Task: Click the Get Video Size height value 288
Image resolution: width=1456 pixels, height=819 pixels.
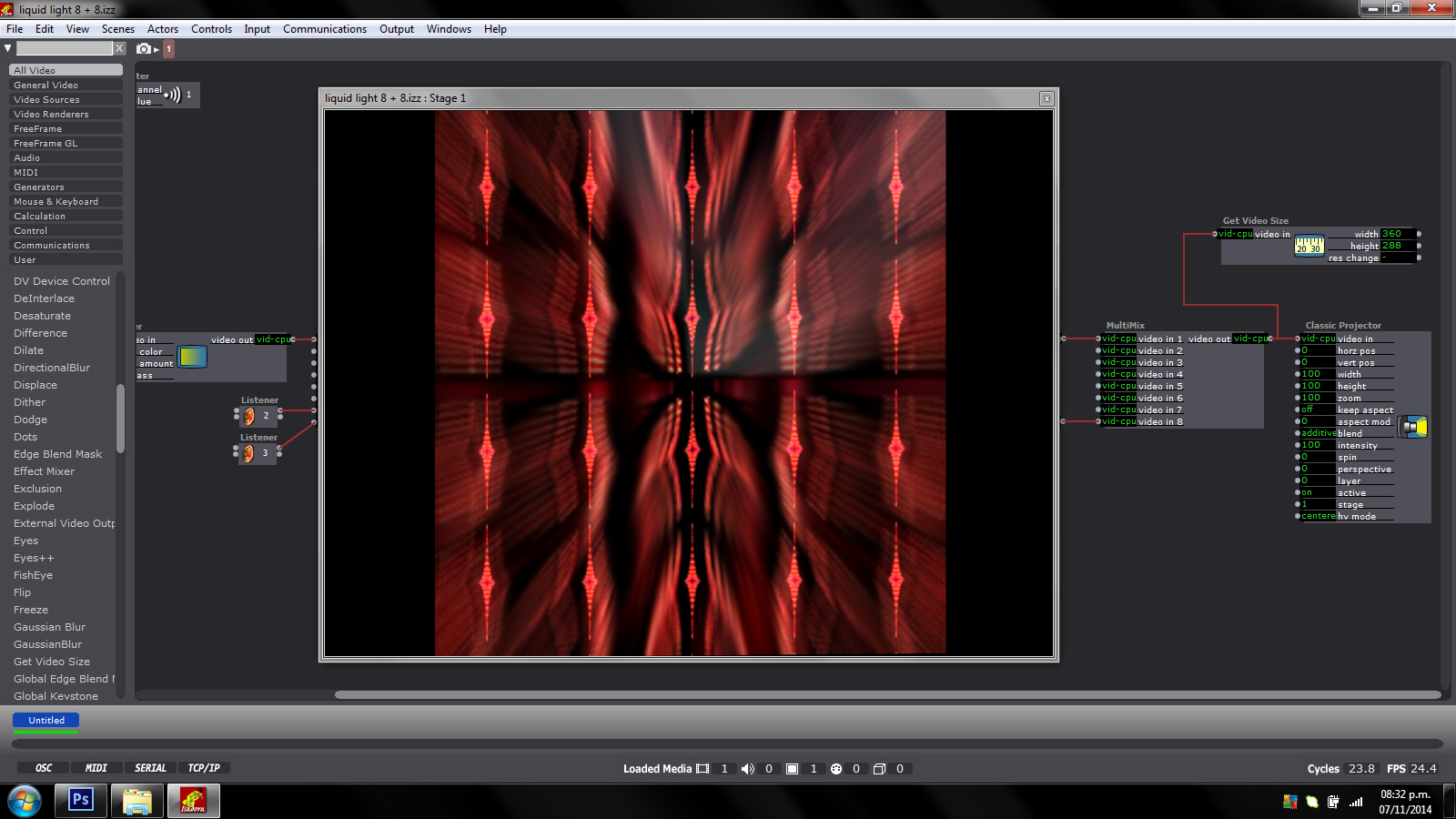Action: [x=1396, y=246]
